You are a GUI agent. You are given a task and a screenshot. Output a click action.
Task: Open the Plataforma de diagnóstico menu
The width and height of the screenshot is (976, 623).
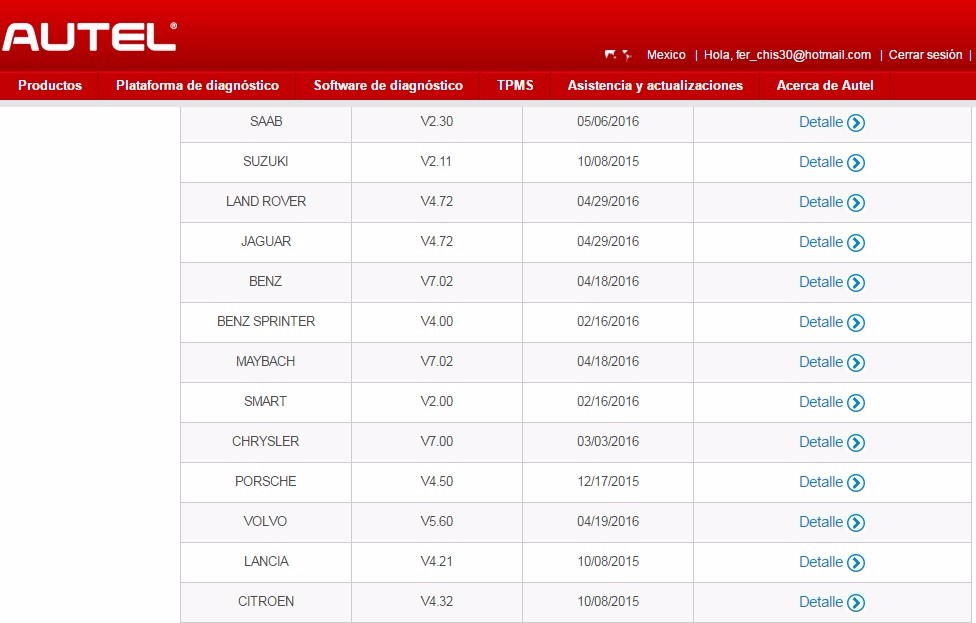coord(197,86)
